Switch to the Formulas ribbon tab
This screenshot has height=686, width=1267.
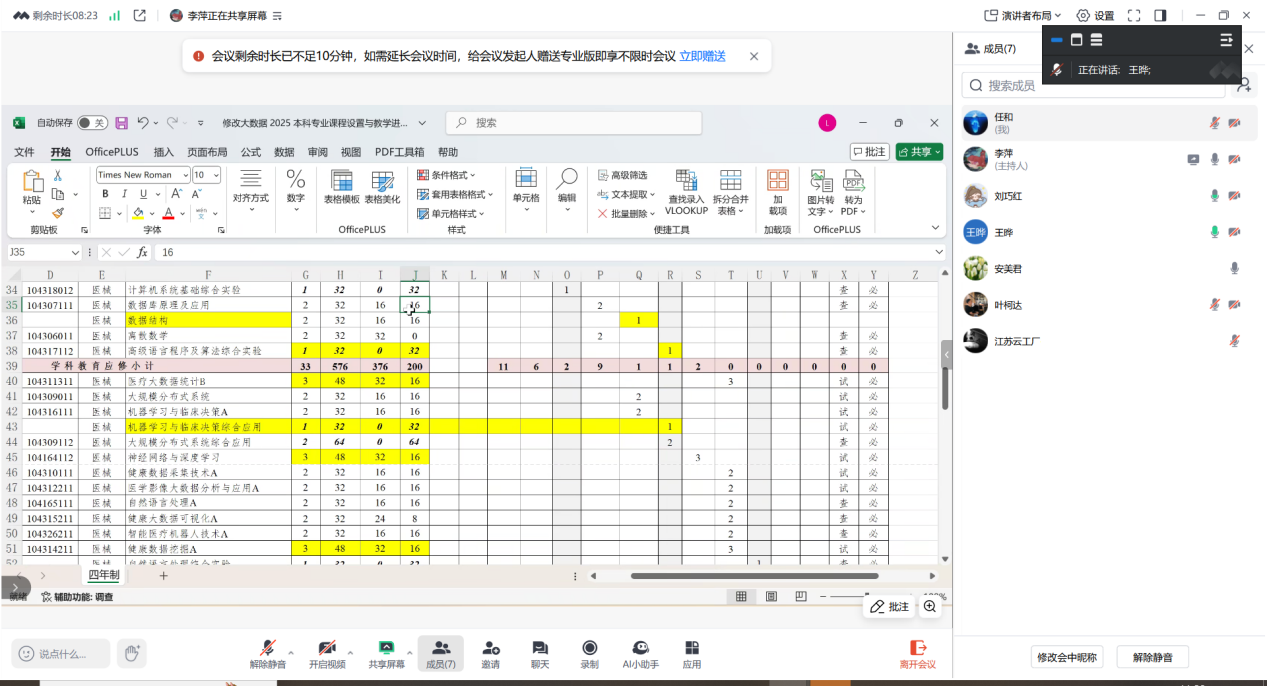pos(250,152)
